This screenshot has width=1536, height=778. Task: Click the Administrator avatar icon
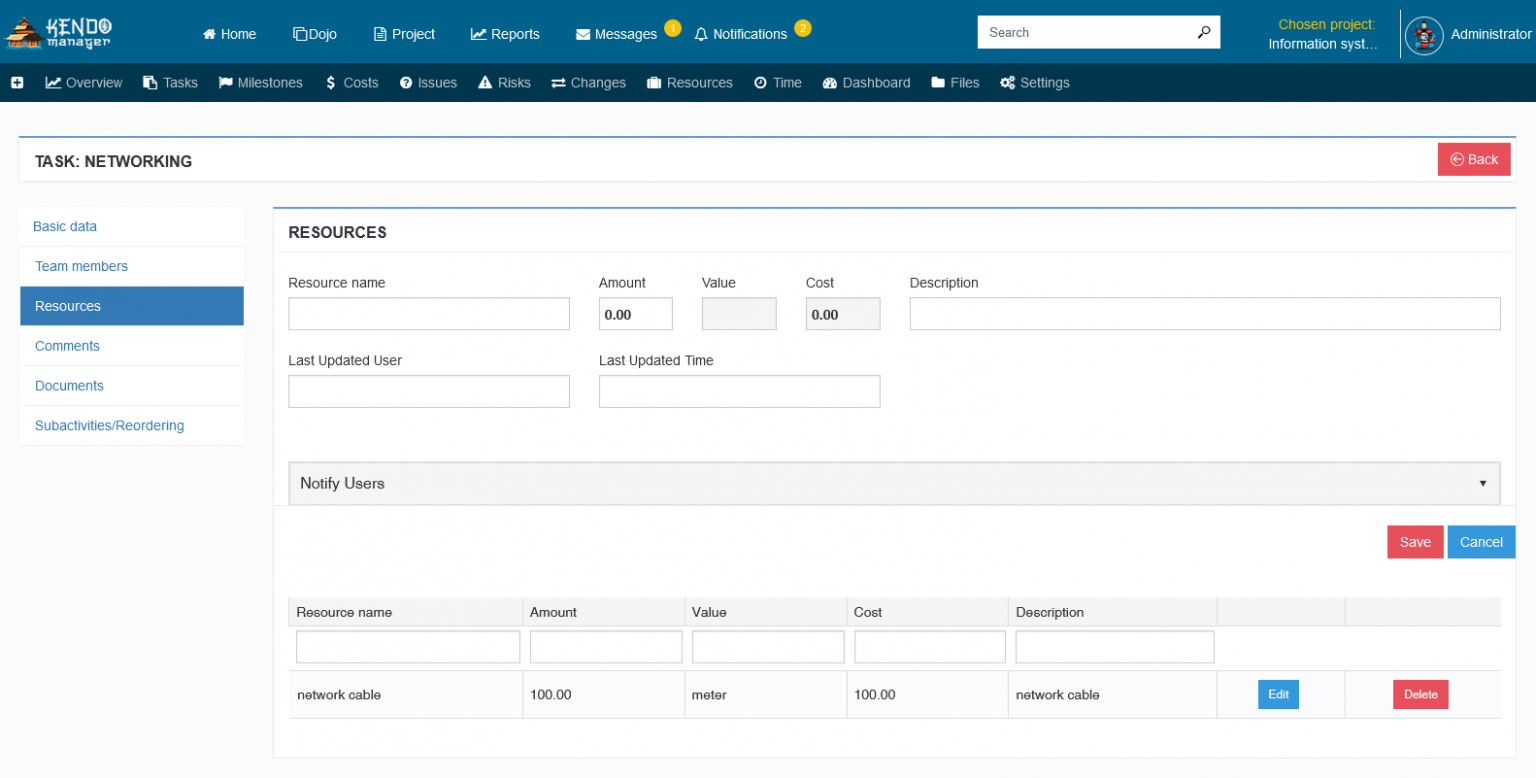point(1424,35)
